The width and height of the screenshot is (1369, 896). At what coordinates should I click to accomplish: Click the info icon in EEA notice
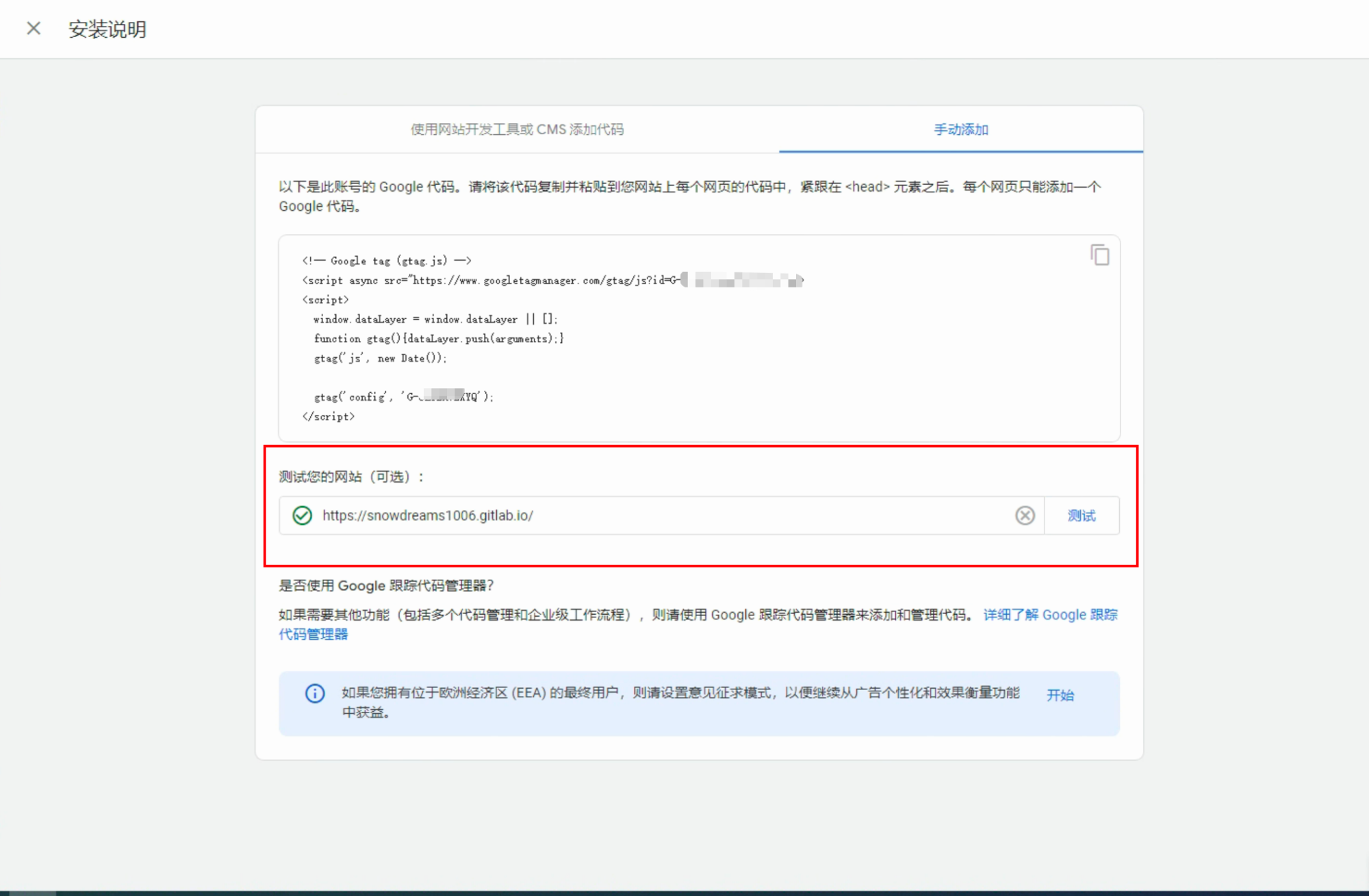point(315,693)
